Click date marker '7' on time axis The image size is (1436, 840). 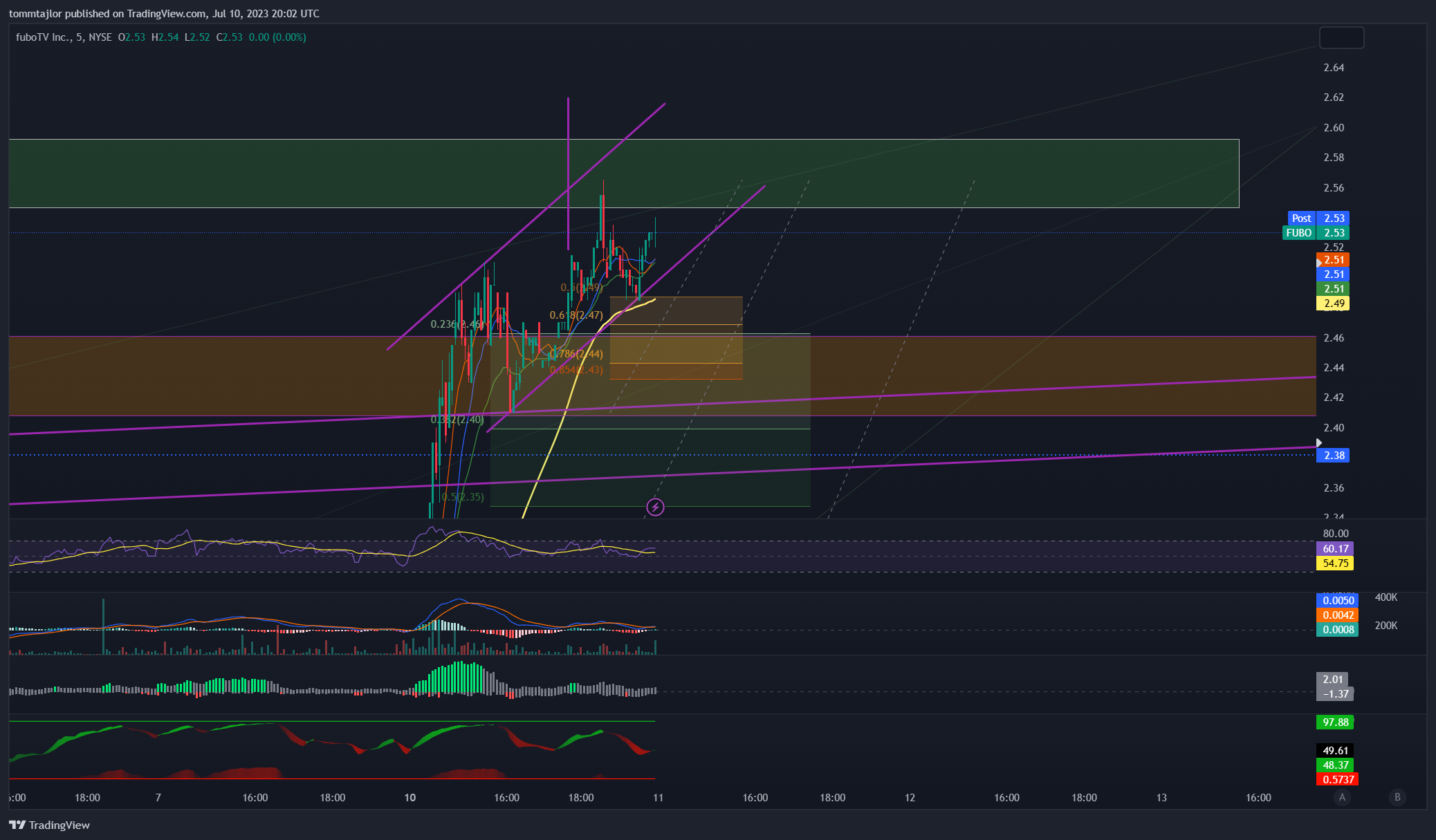pos(158,798)
